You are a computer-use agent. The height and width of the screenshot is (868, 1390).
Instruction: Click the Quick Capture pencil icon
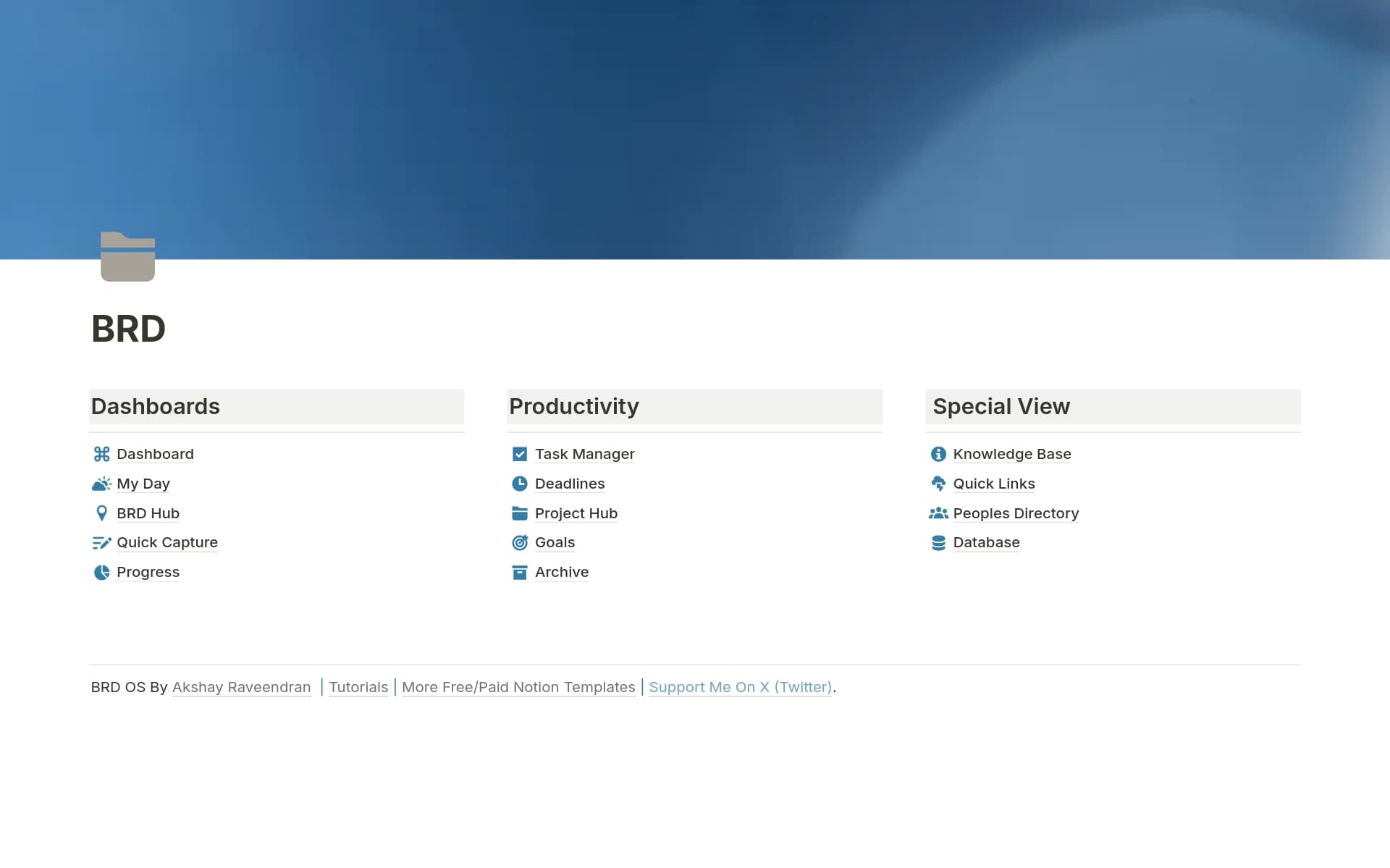[x=101, y=542]
